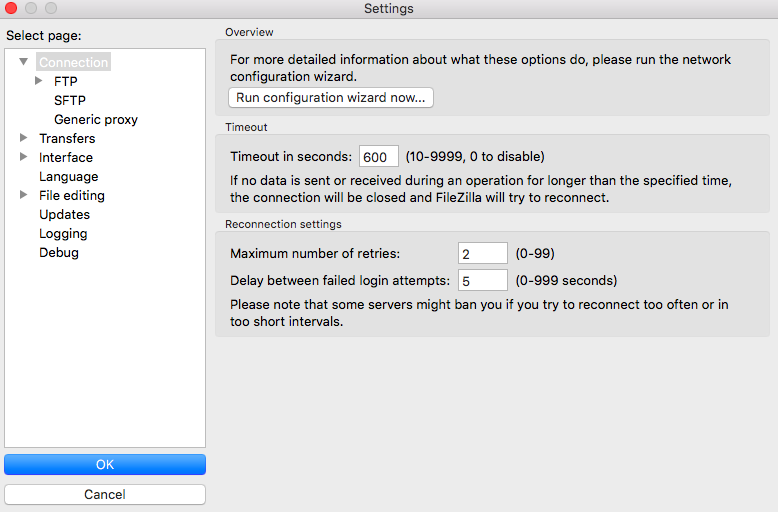Click the 'Timeout in seconds:' label

coord(291,157)
